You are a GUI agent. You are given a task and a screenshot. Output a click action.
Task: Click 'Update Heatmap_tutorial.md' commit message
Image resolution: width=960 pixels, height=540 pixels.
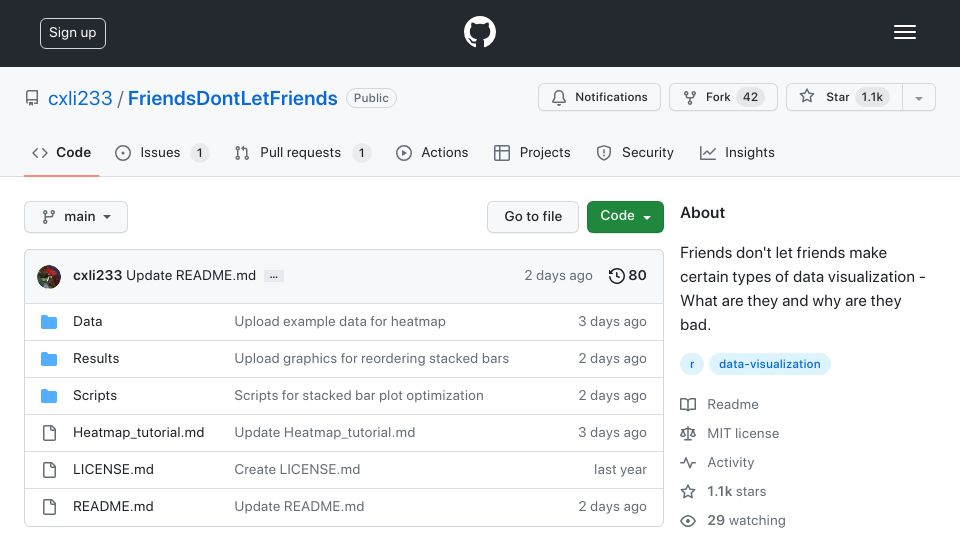click(x=324, y=433)
